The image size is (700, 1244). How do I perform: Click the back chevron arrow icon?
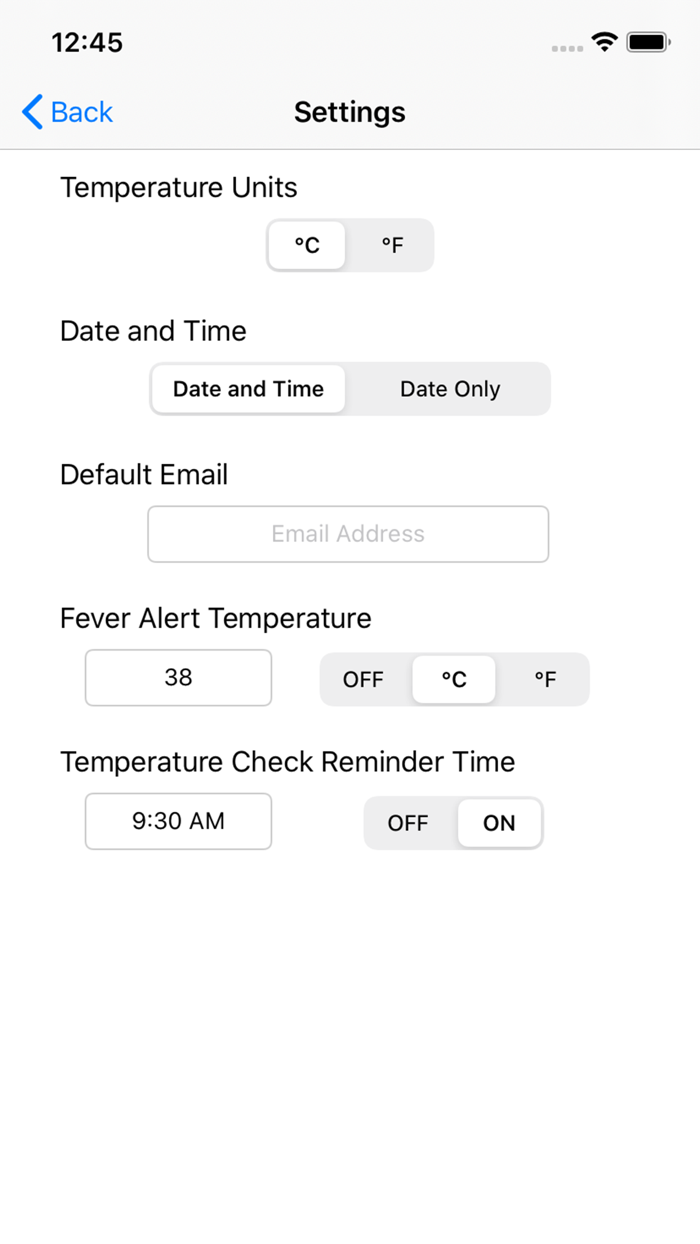point(30,112)
